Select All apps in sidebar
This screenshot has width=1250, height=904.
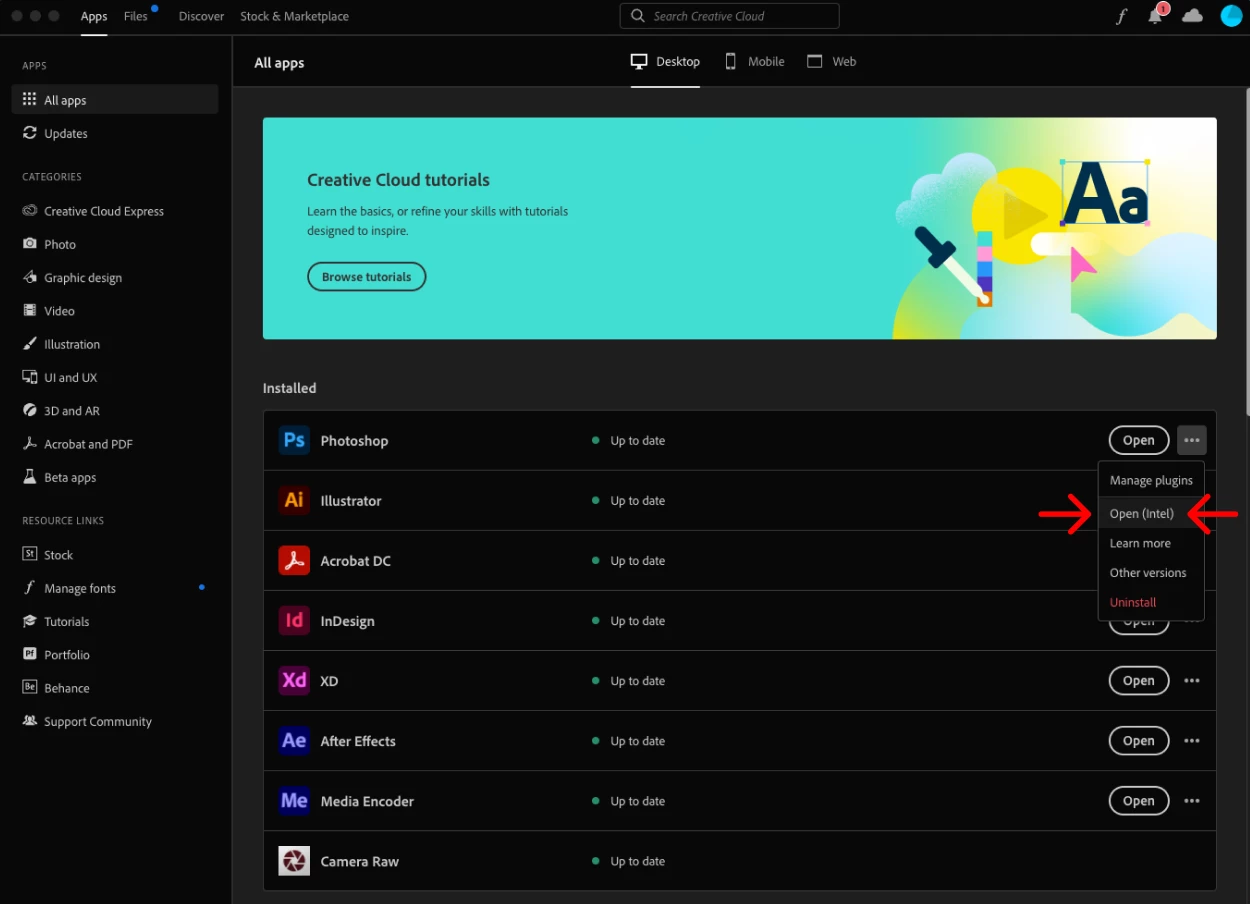115,99
